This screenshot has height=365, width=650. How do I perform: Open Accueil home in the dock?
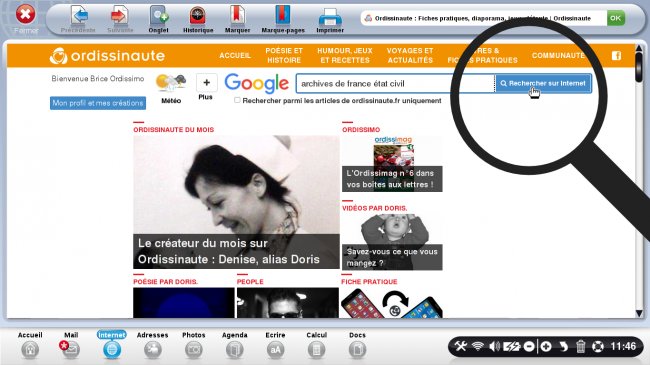[x=30, y=345]
